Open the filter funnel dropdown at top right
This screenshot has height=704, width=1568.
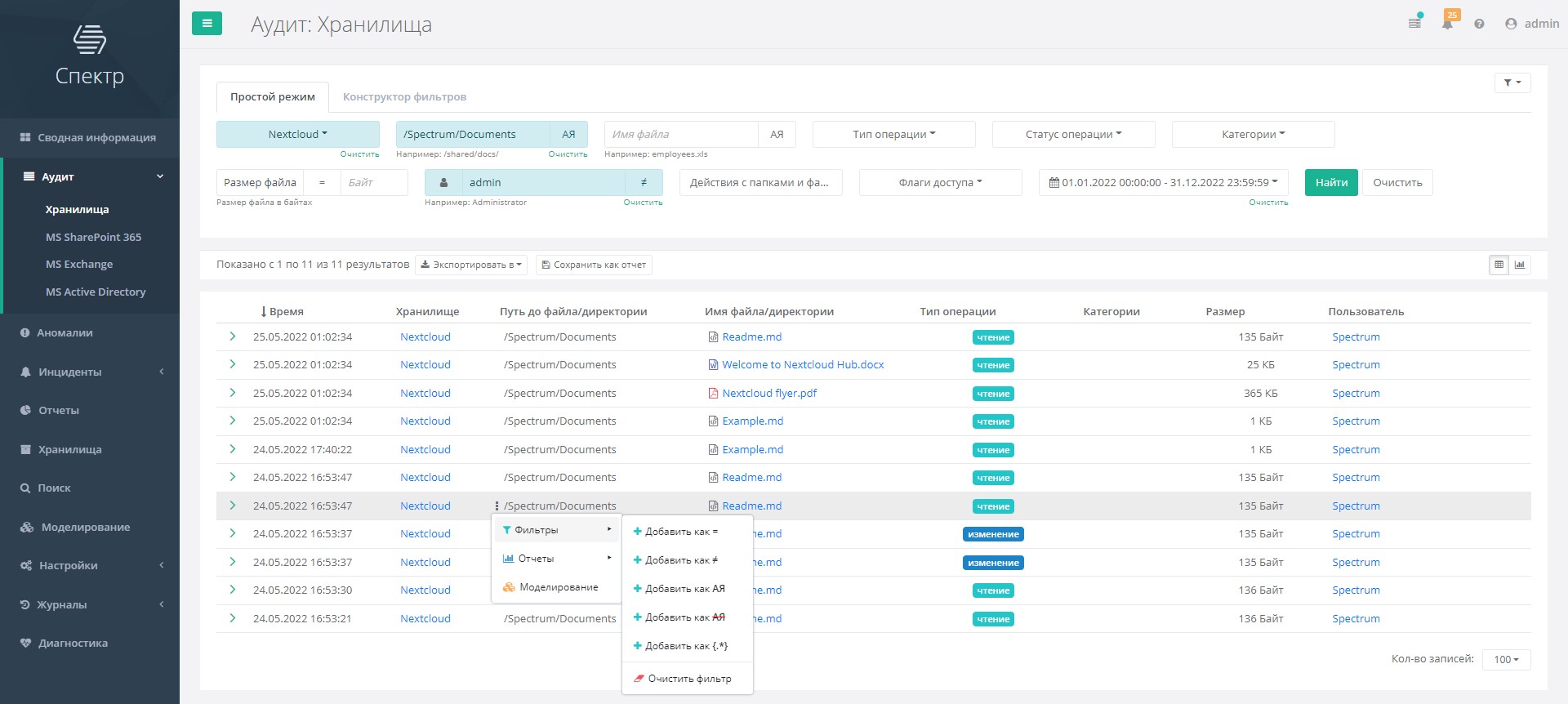click(x=1512, y=82)
